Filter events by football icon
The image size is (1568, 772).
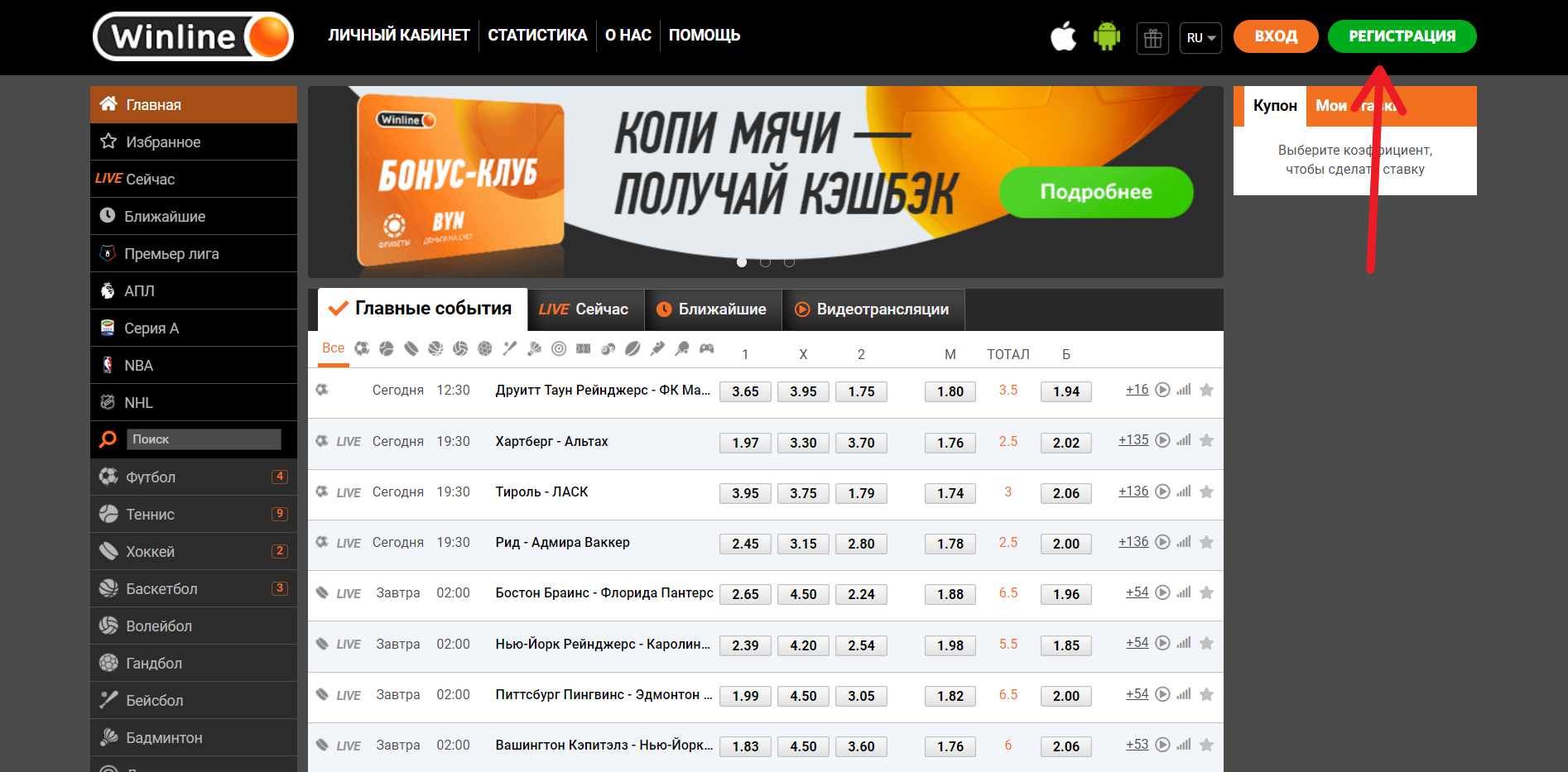tap(362, 348)
